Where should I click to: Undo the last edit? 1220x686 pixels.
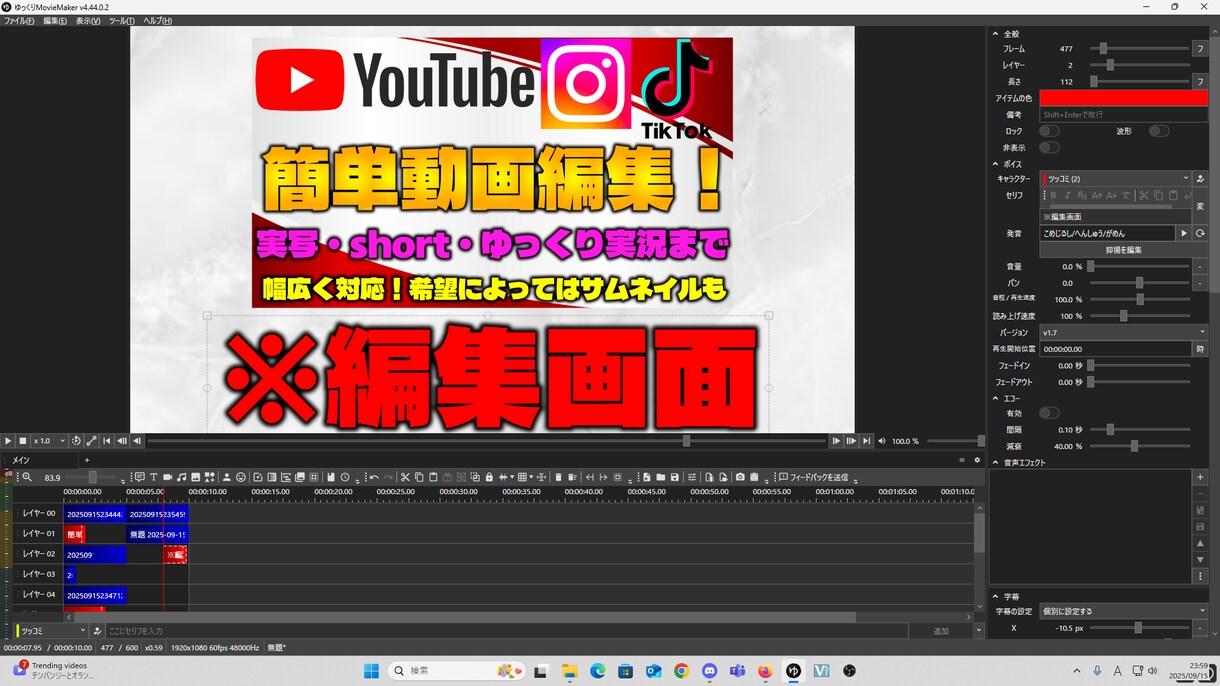tap(374, 477)
